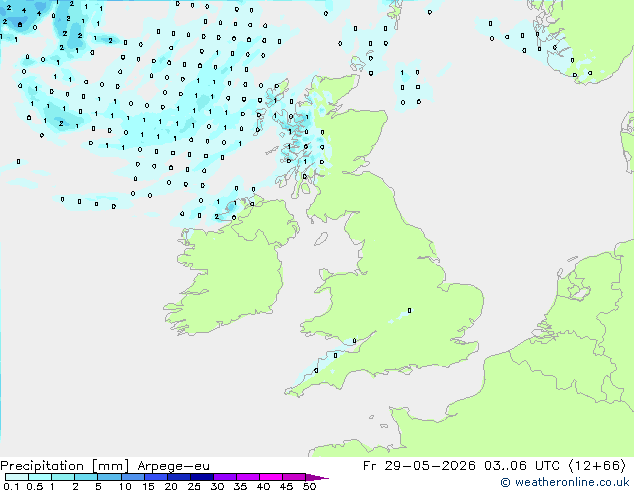This screenshot has height=490, width=634.
Task: Click the "20" legend label
Action: click(x=171, y=486)
